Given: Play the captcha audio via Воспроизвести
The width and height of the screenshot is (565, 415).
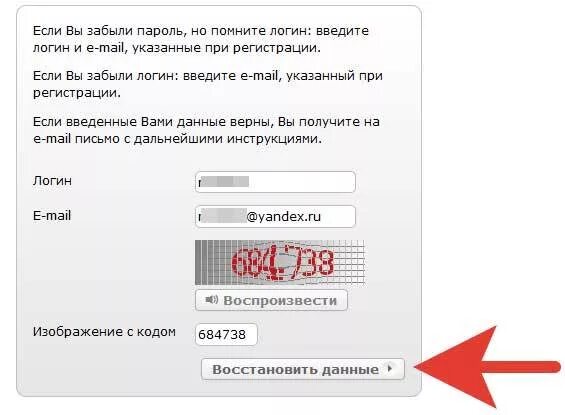Looking at the screenshot, I should [271, 300].
